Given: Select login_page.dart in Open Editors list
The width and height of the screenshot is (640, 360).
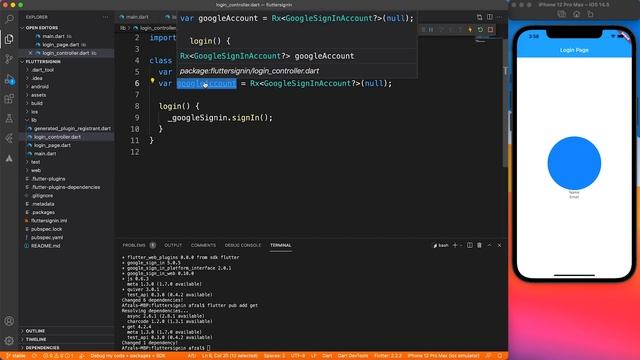Looking at the screenshot, I should (61, 44).
